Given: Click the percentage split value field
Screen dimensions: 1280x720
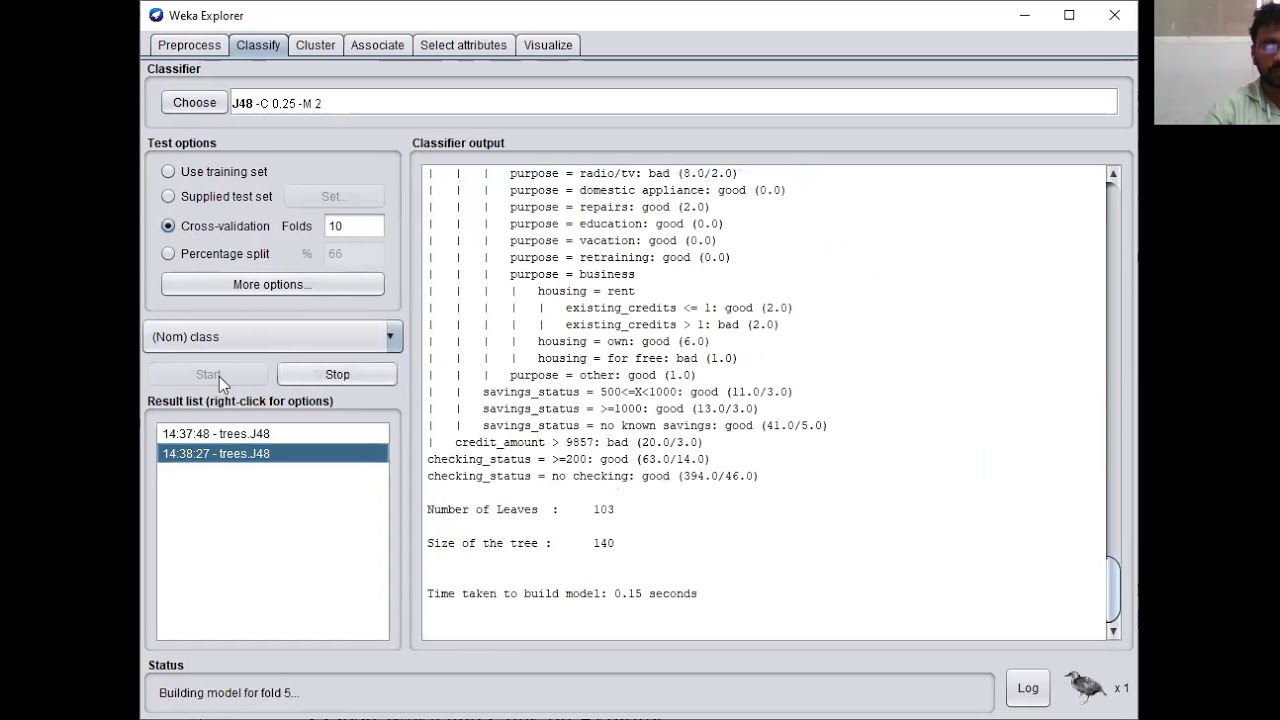Looking at the screenshot, I should point(354,254).
